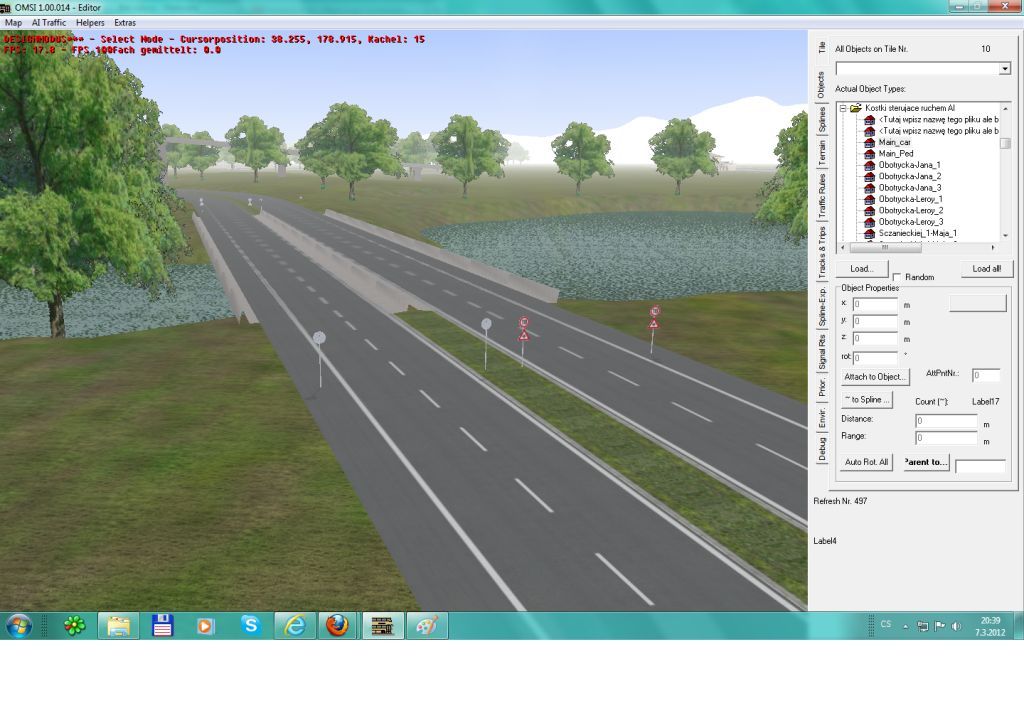Viewport: 1024px width, 728px height.
Task: Click the volume icon in system tray
Action: click(x=955, y=627)
